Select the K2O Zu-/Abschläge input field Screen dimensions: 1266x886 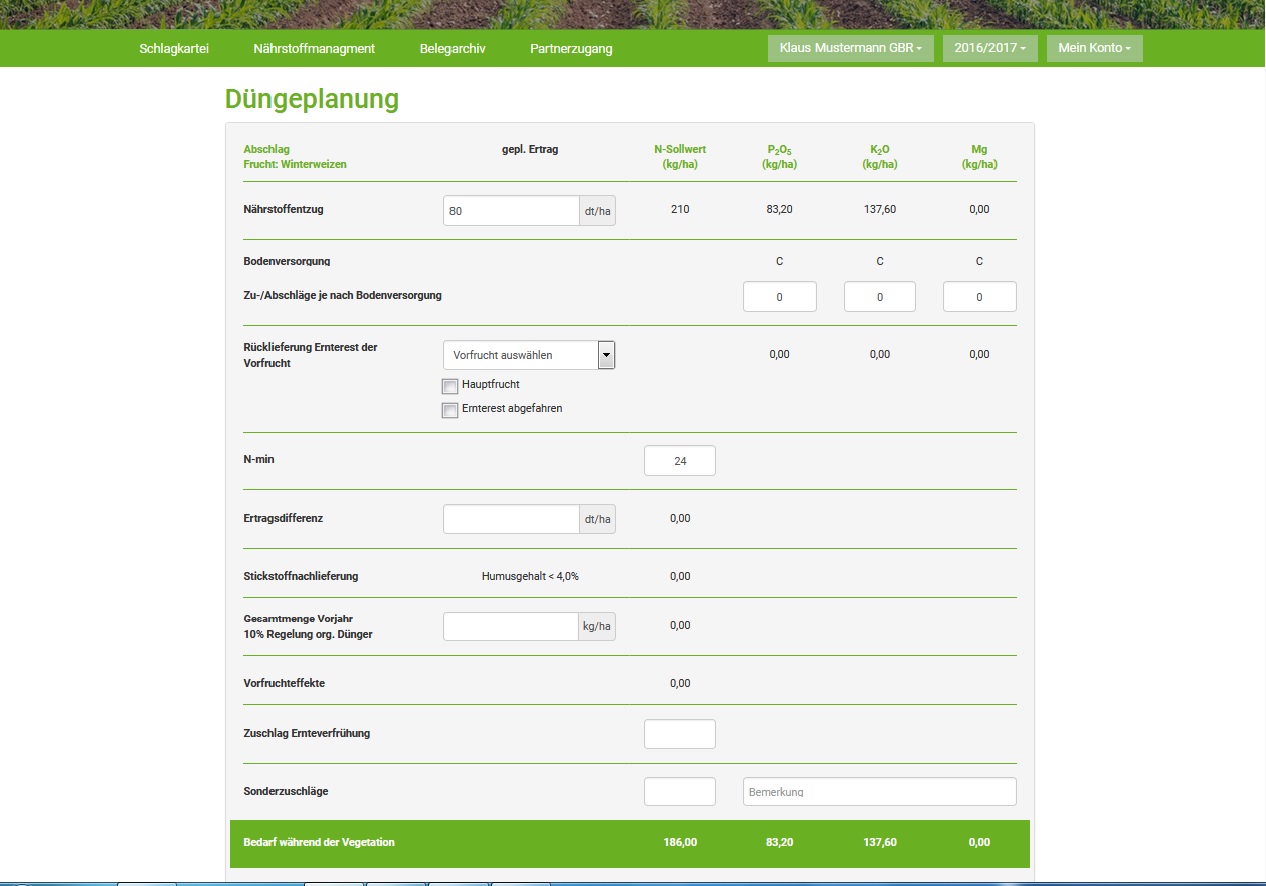tap(880, 297)
